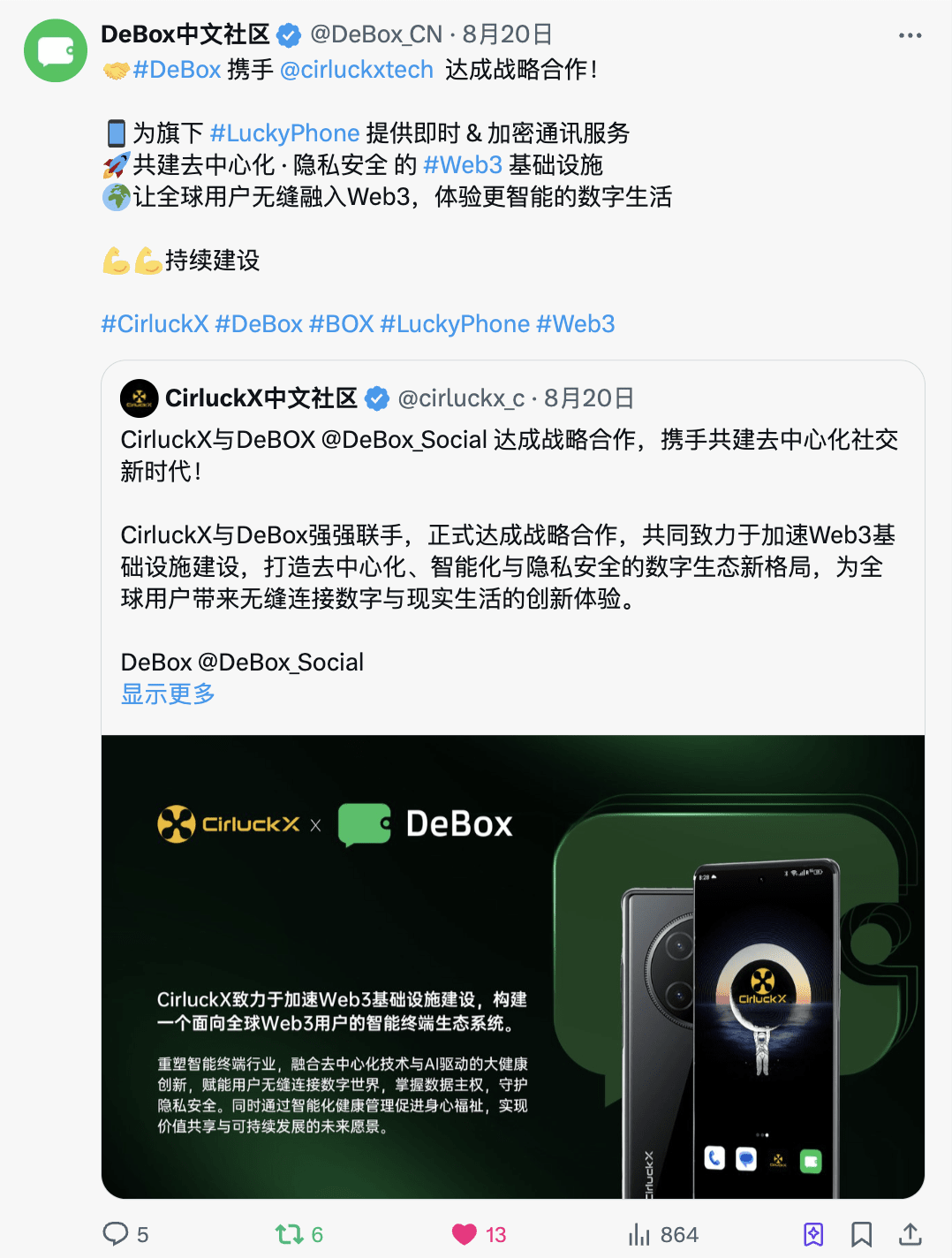Open the CirluckX中文社区 account name
Image resolution: width=952 pixels, height=1258 pixels.
pyautogui.click(x=261, y=398)
